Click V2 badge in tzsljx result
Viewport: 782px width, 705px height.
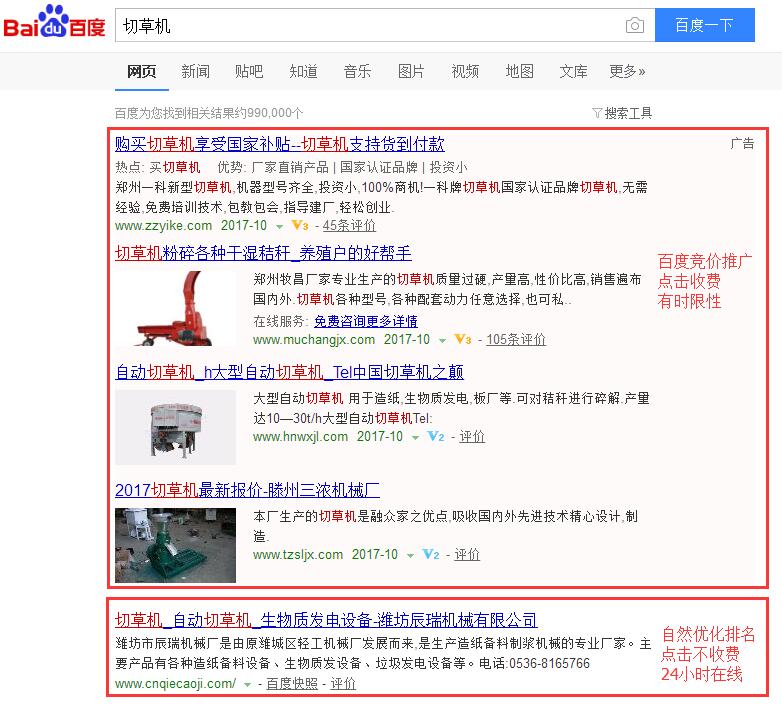click(431, 554)
